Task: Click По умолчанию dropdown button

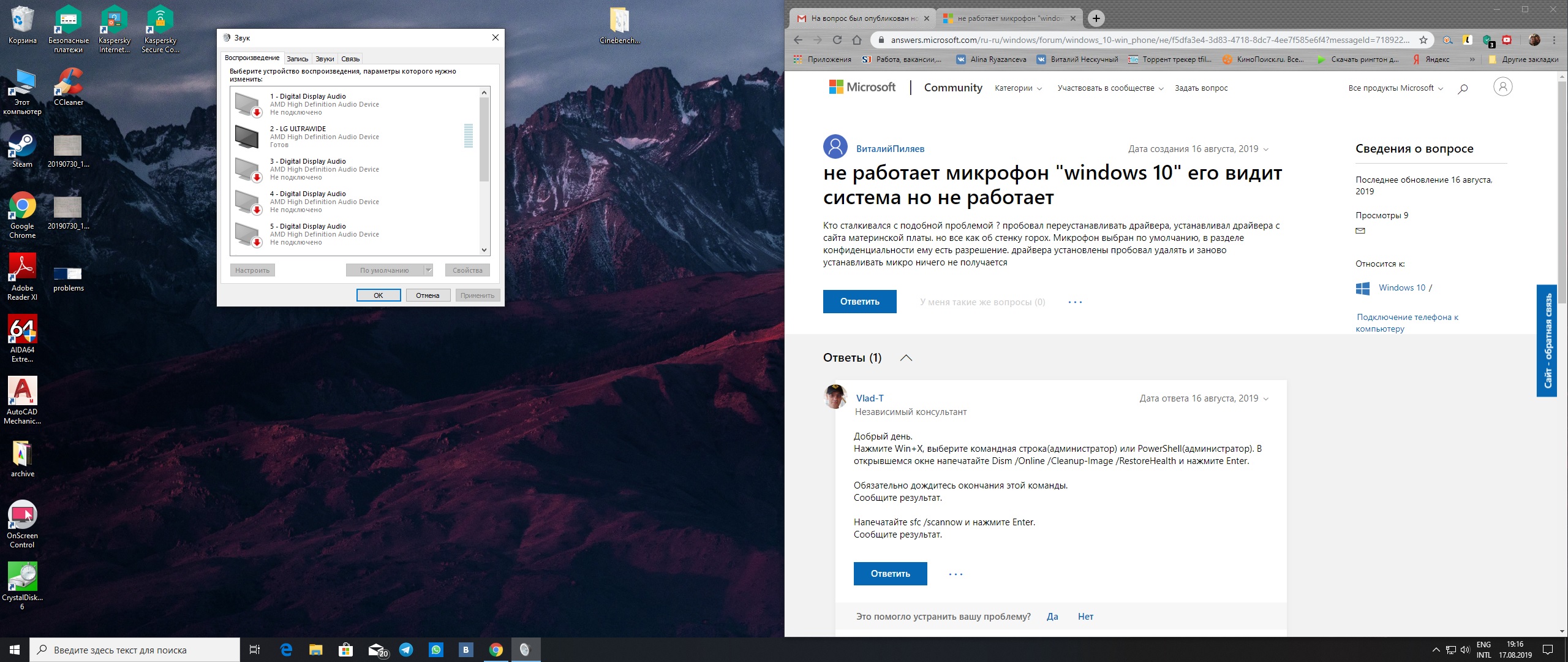Action: (428, 270)
